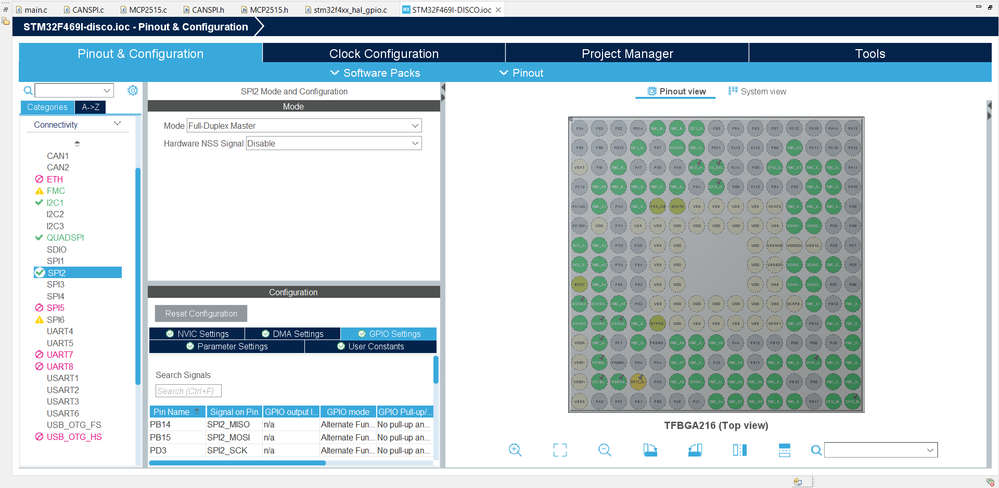Zoom in on the pinout view
The image size is (999, 488).
click(515, 450)
